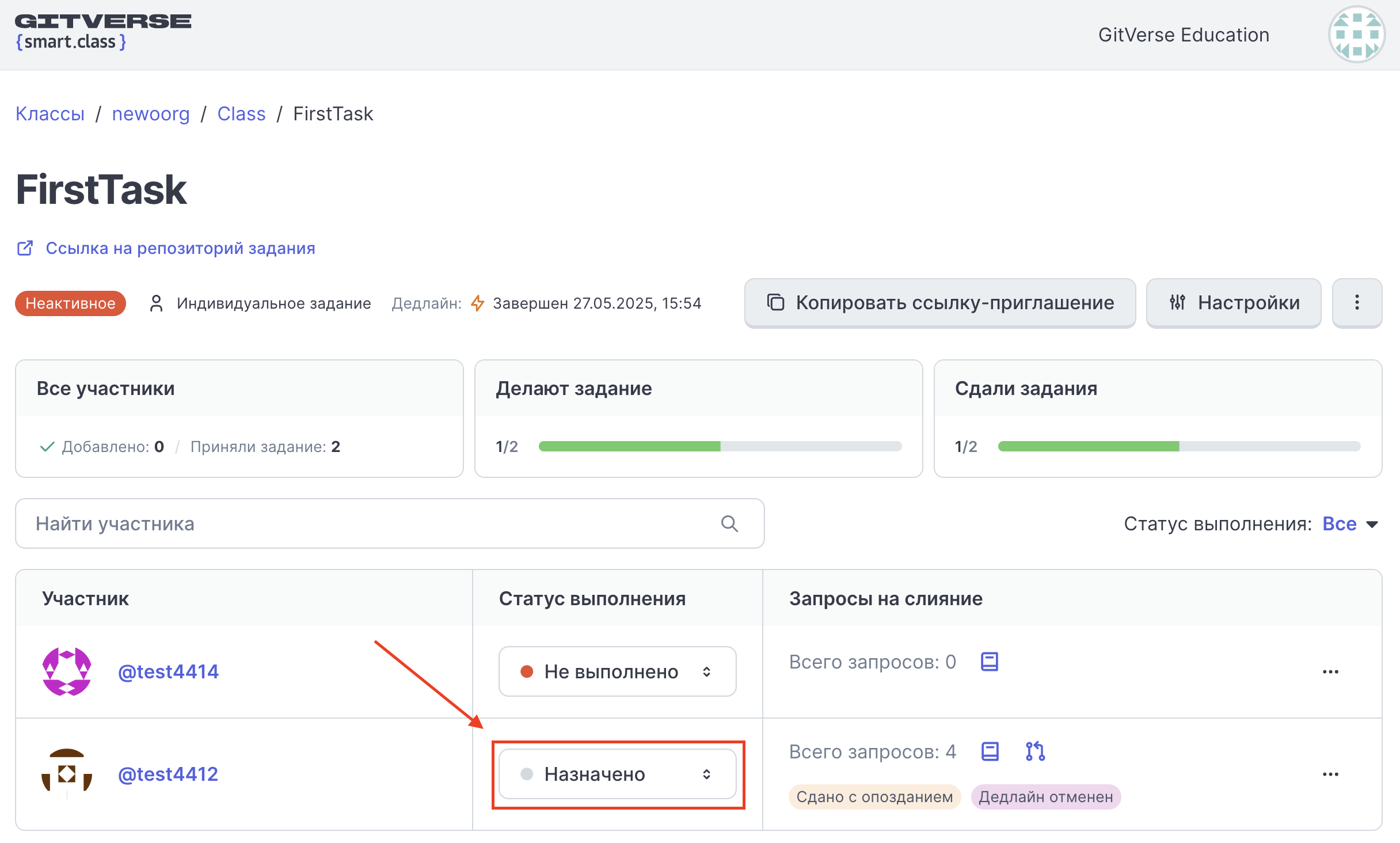This screenshot has height=843, width=1400.
Task: Open the task kebab menu button
Action: tap(1357, 303)
